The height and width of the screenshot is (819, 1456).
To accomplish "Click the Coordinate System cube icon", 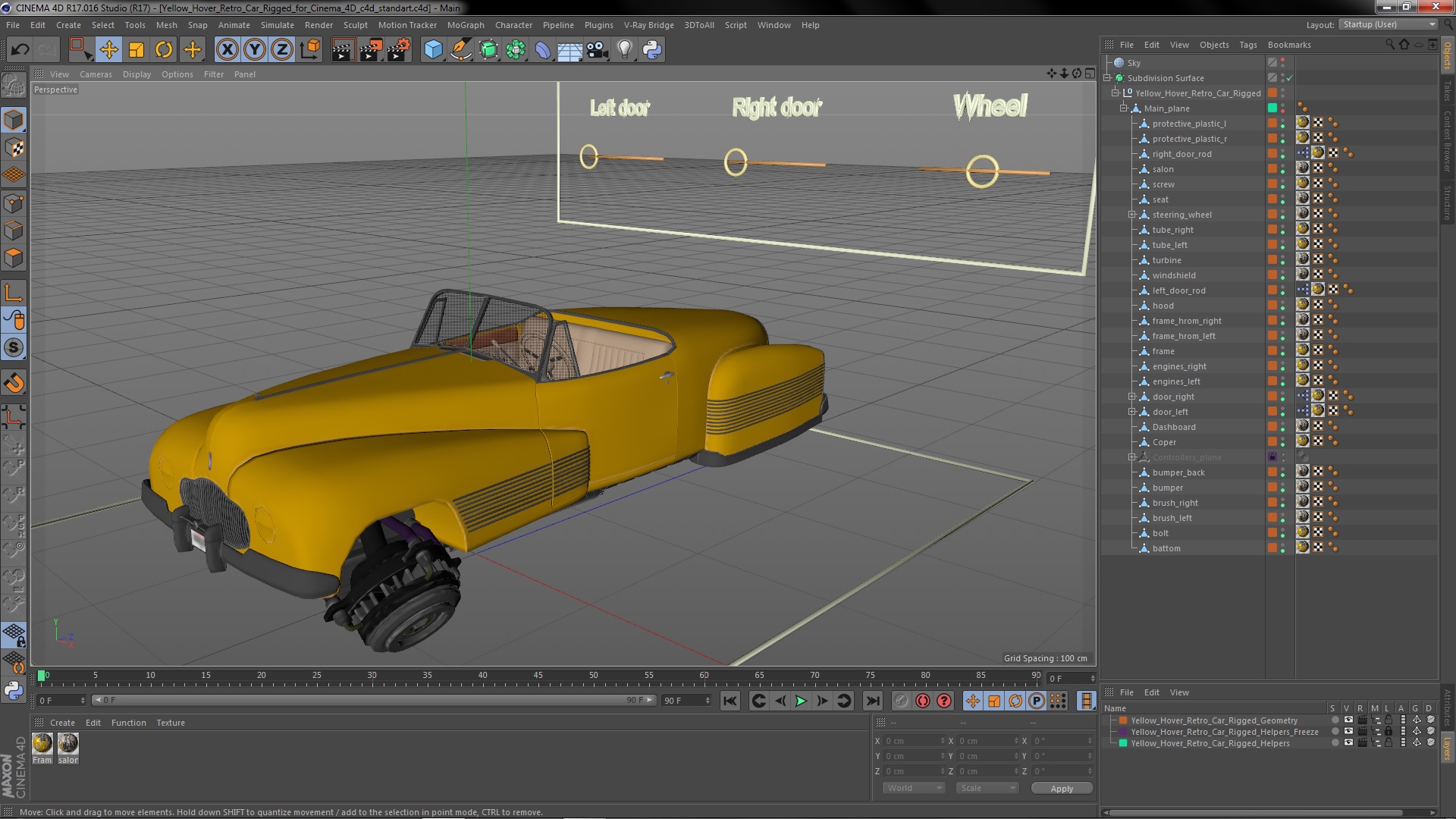I will (x=309, y=50).
